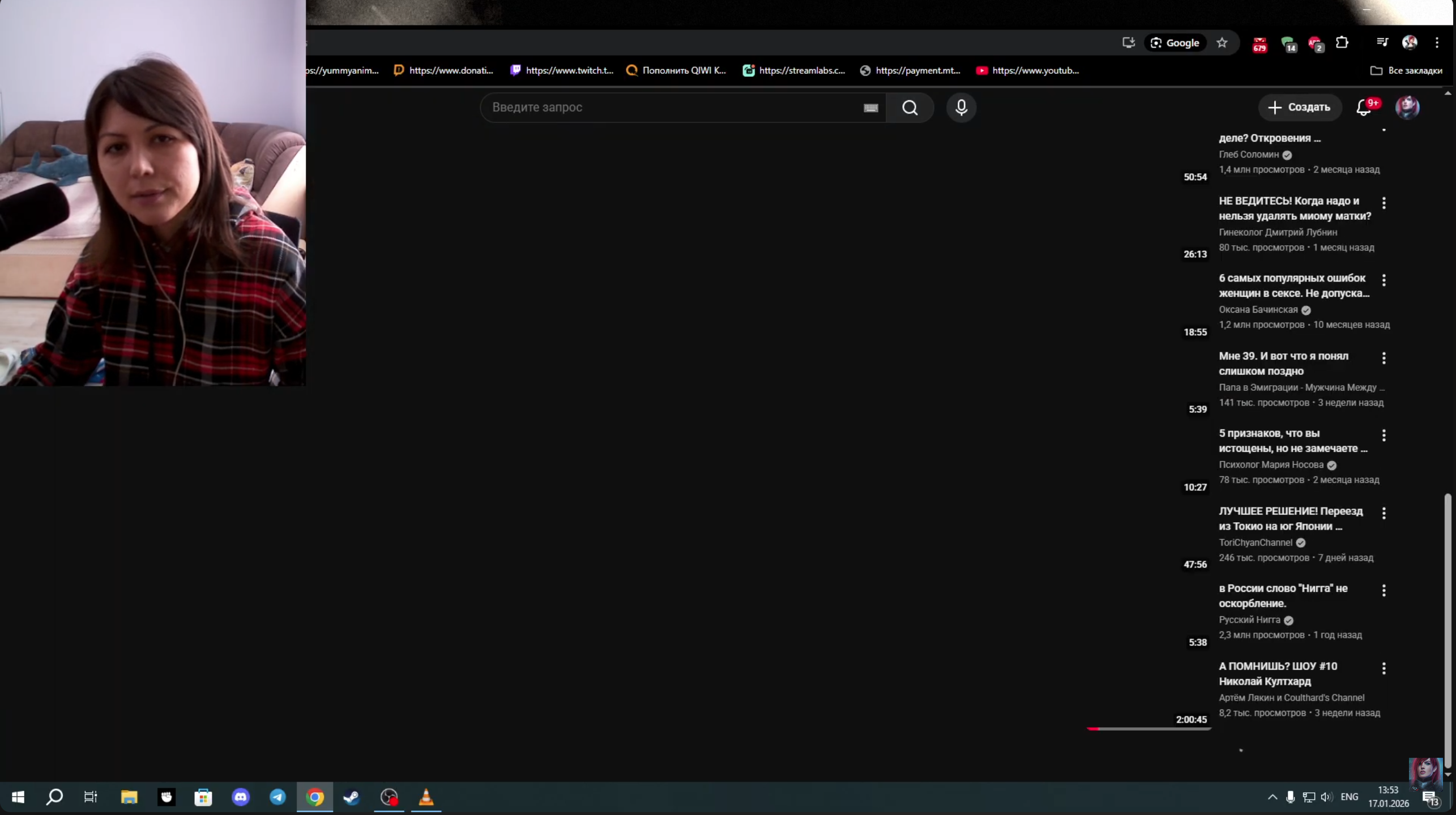Image resolution: width=1456 pixels, height=815 pixels.
Task: Open the "Все закладки" bookmarks folder
Action: coord(1406,71)
